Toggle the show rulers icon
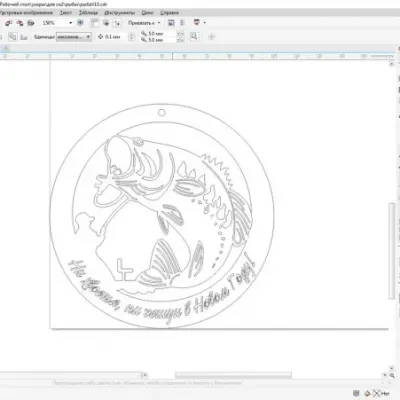The height and width of the screenshot is (400, 400). [x=95, y=23]
